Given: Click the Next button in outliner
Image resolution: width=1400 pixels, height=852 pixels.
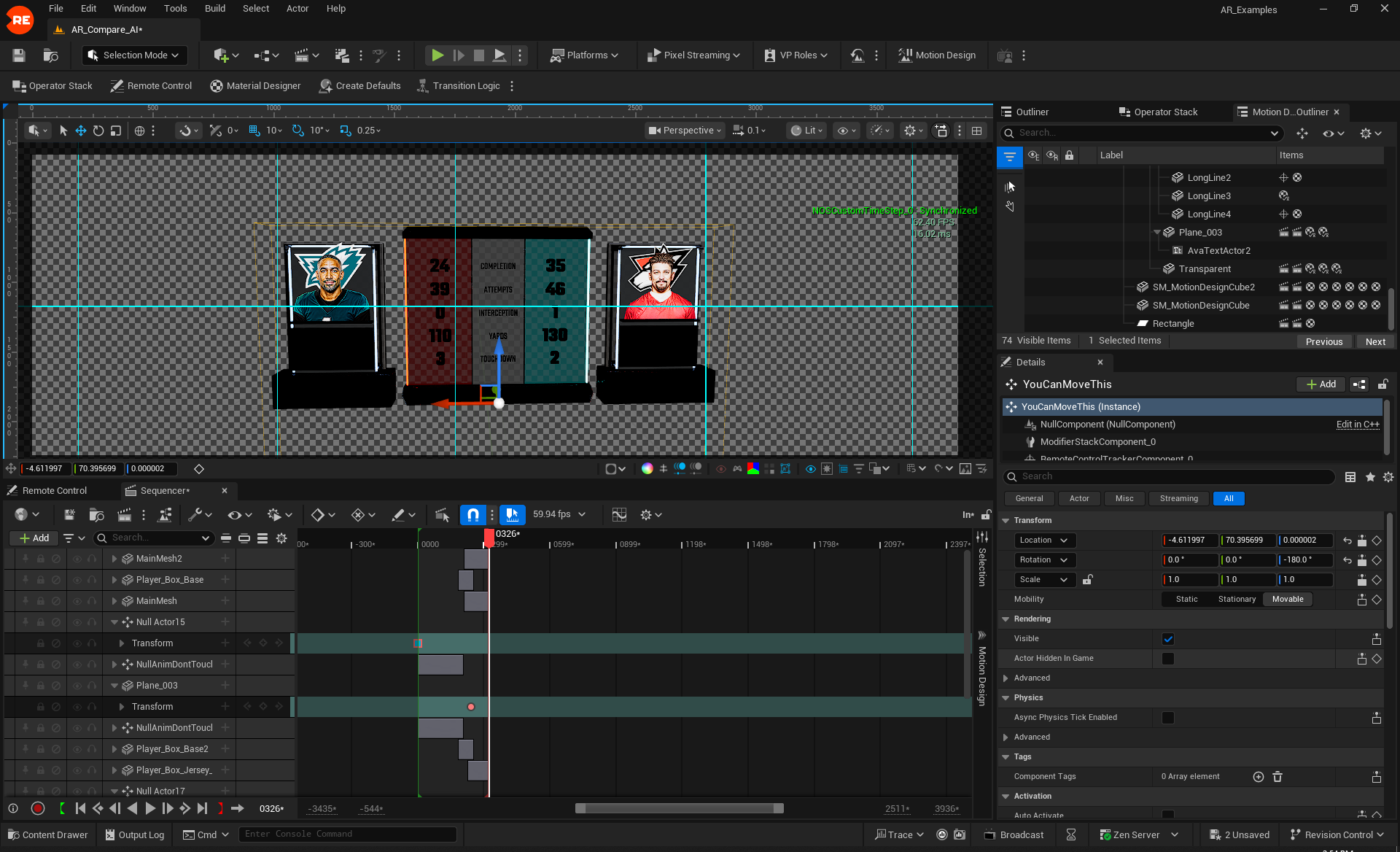Looking at the screenshot, I should pos(1375,341).
